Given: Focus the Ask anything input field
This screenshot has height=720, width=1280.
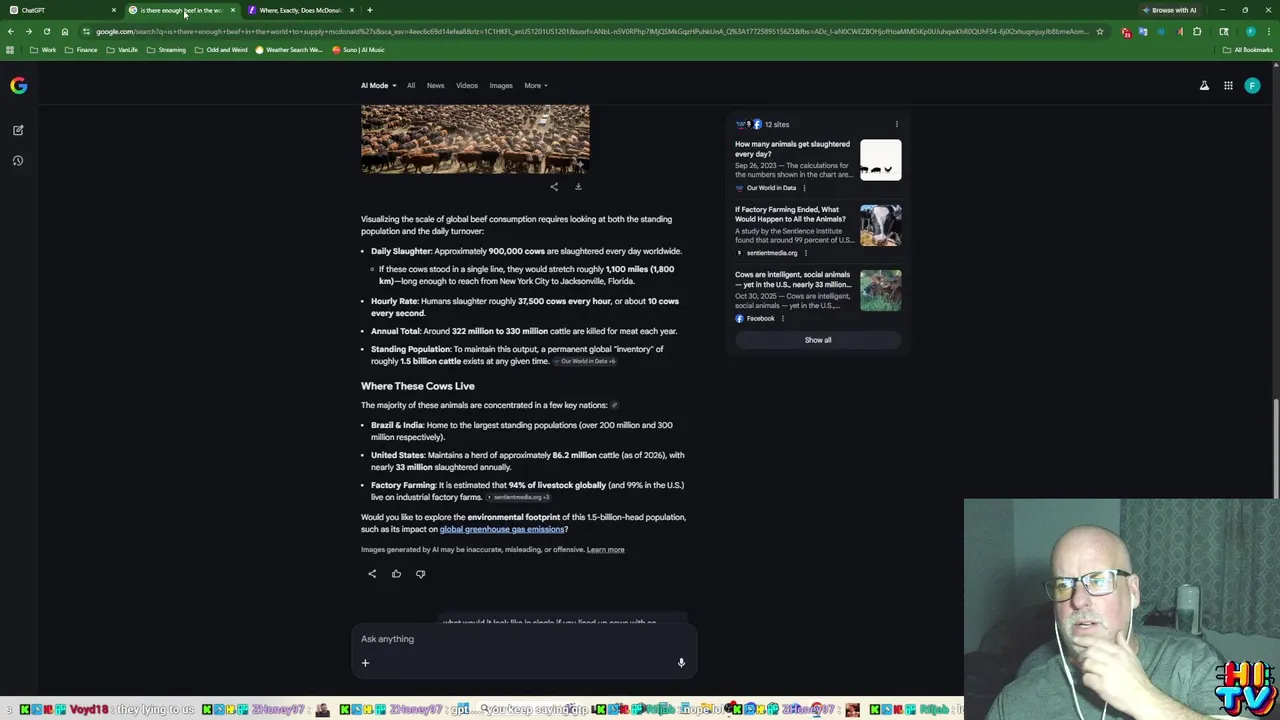Looking at the screenshot, I should pyautogui.click(x=523, y=639).
